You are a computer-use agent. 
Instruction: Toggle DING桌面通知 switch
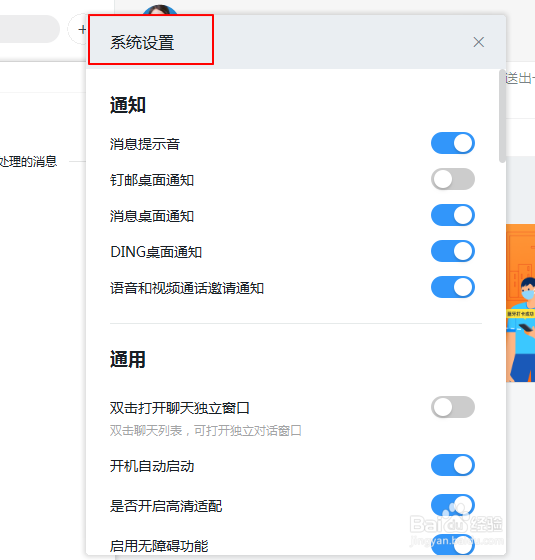click(x=452, y=251)
